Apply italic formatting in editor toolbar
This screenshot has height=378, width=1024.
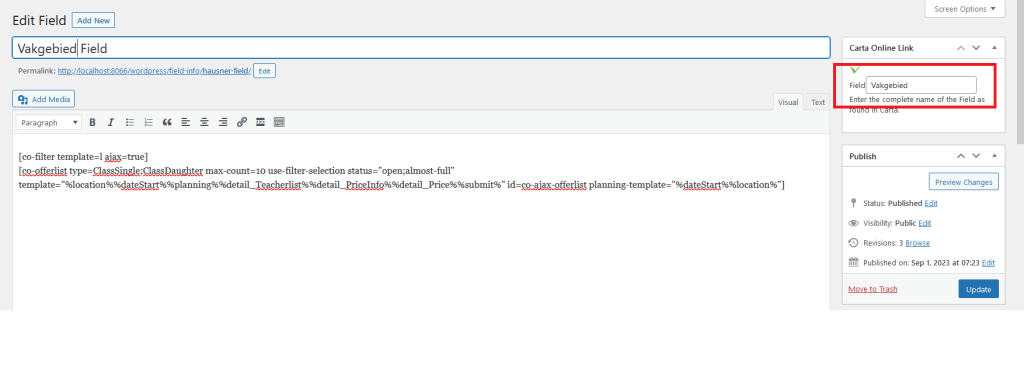pos(111,122)
